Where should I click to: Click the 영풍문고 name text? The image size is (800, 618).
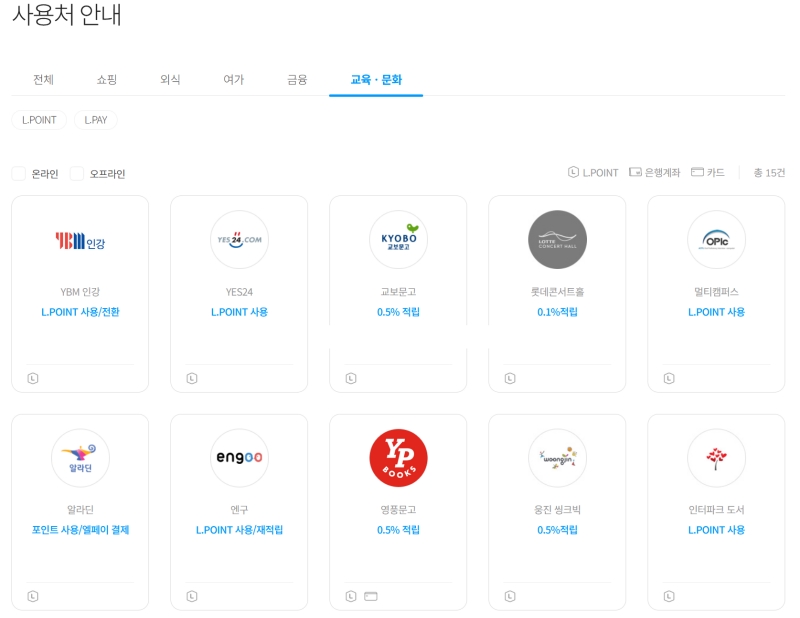click(398, 509)
